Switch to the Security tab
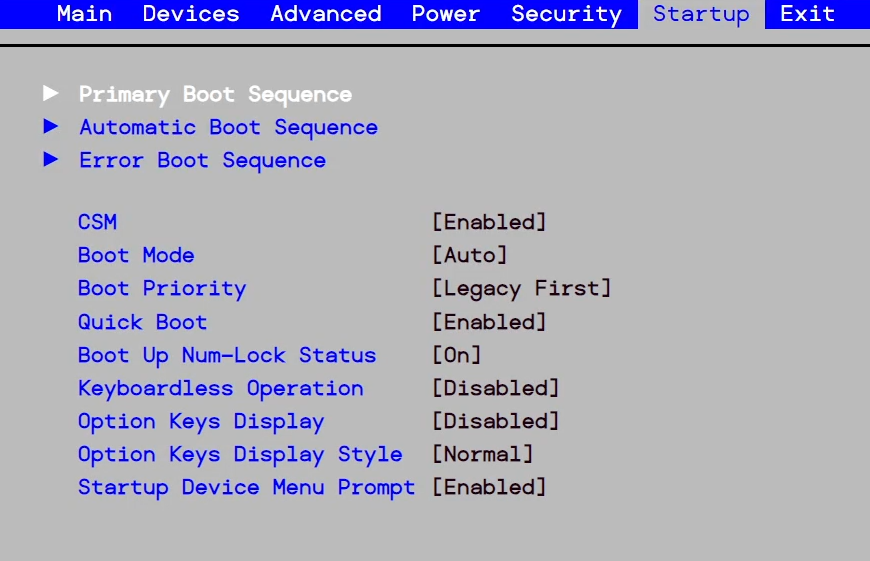The image size is (870, 561). (566, 14)
